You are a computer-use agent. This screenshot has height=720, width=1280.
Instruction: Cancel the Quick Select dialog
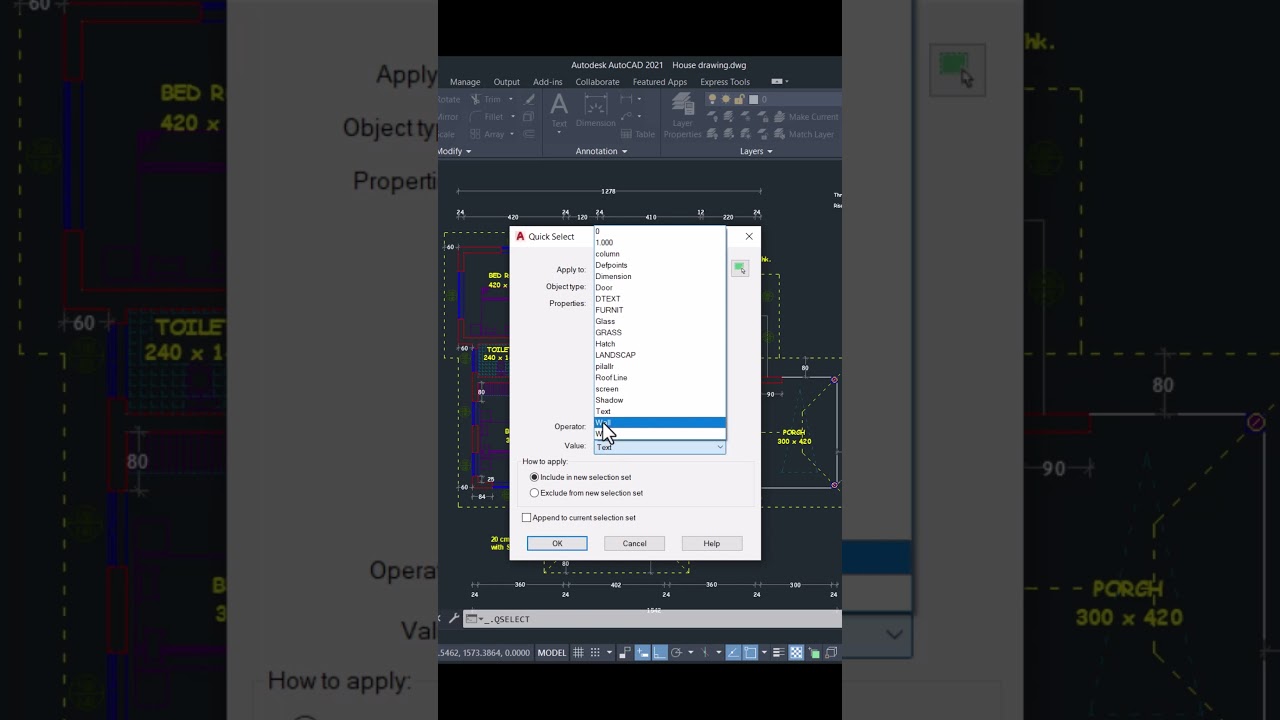[634, 543]
